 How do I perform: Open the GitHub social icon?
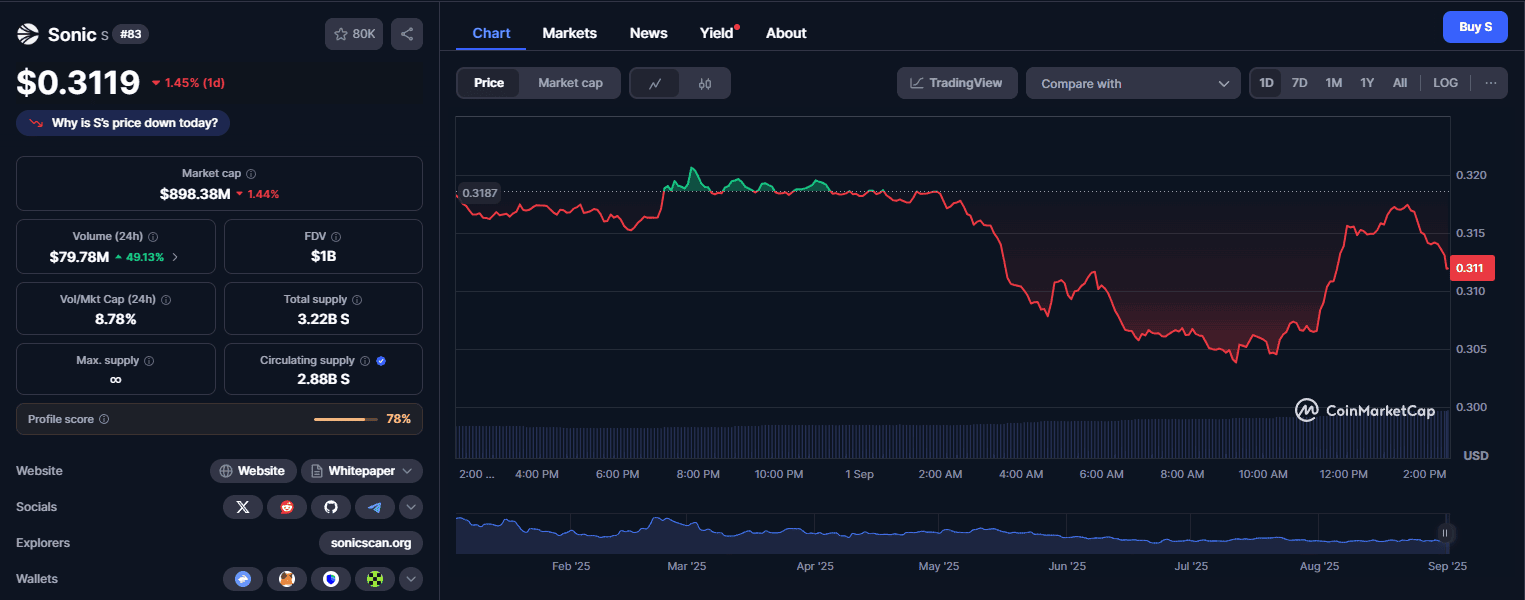pos(331,507)
